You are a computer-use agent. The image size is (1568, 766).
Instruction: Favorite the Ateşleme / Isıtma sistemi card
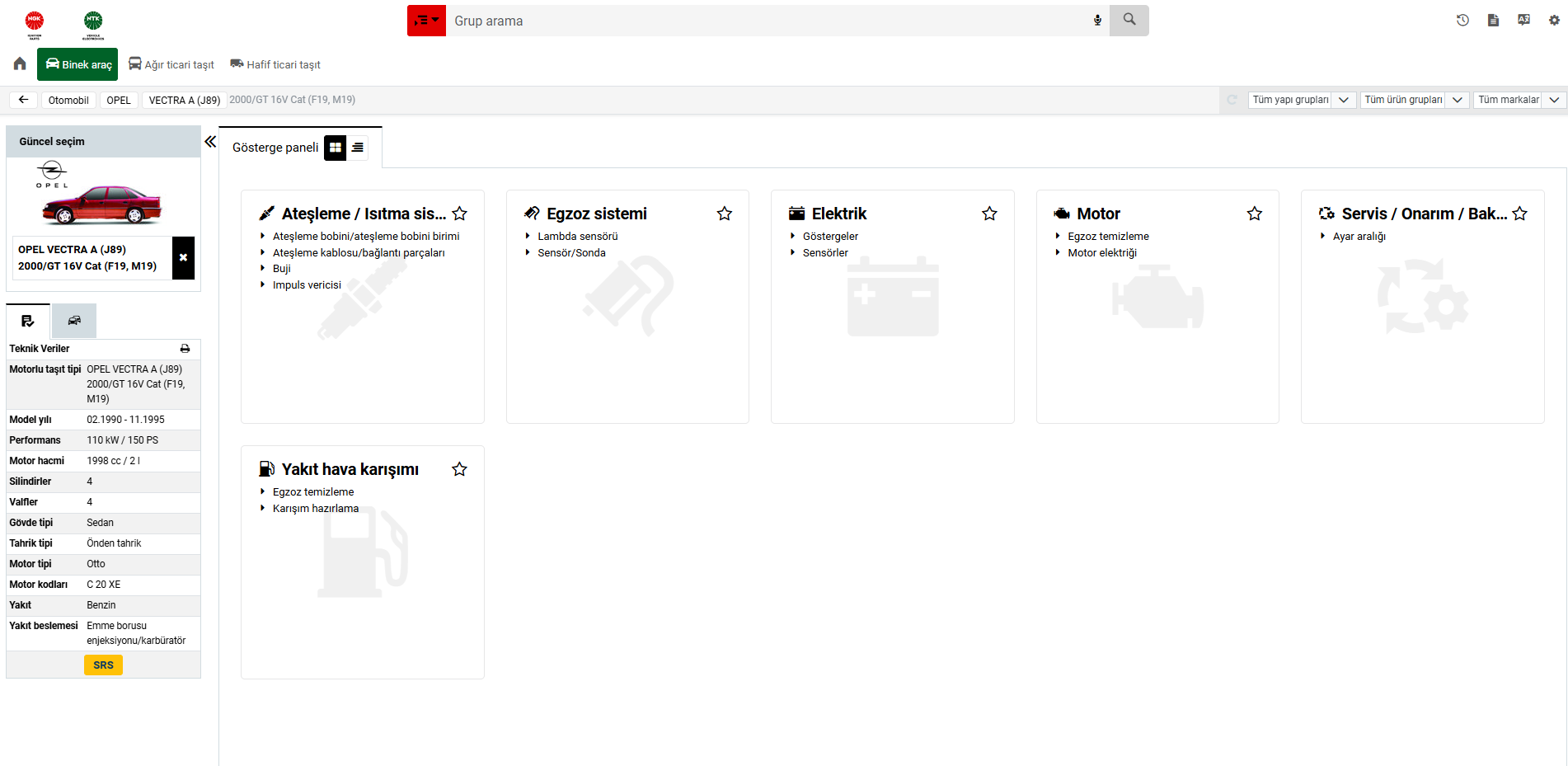tap(460, 214)
